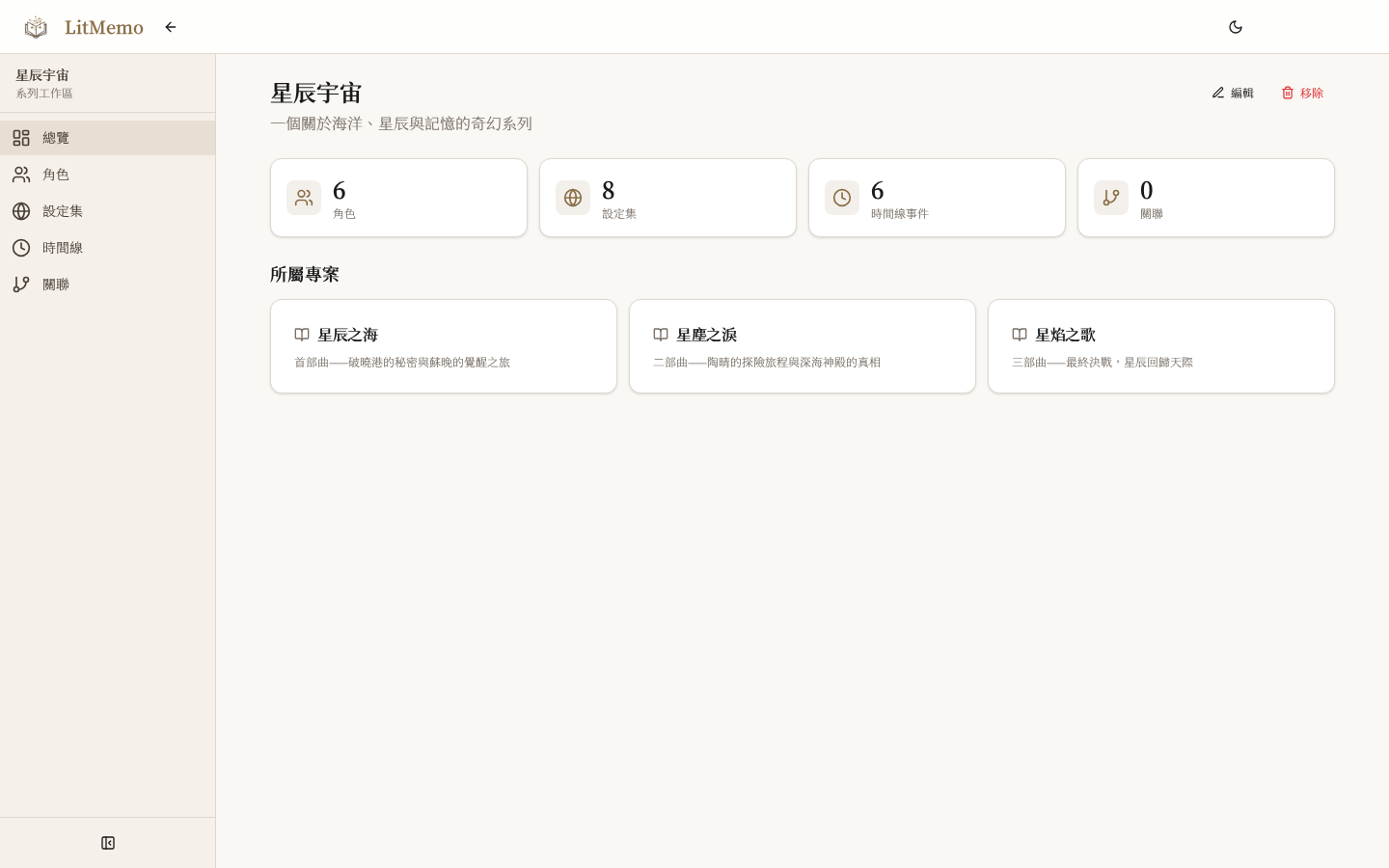The height and width of the screenshot is (868, 1389).
Task: Click the 關聯 stat card showing 0
Action: click(1206, 198)
